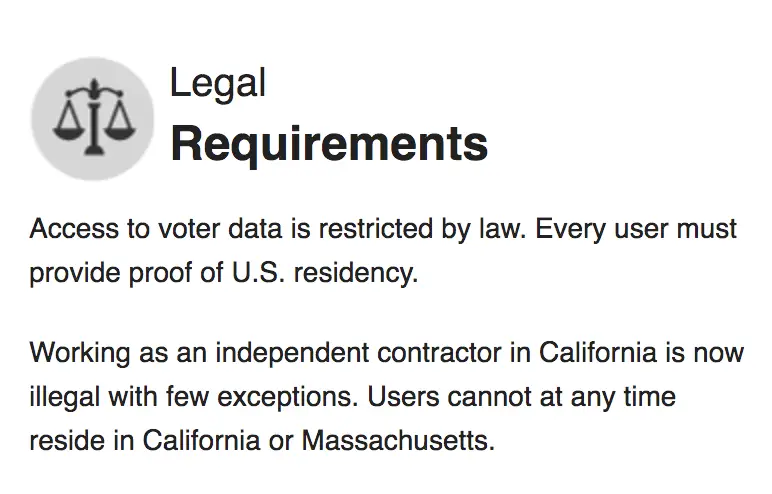Click 'Users cannot at any time' phrase
The image size is (772, 494).
(x=521, y=397)
